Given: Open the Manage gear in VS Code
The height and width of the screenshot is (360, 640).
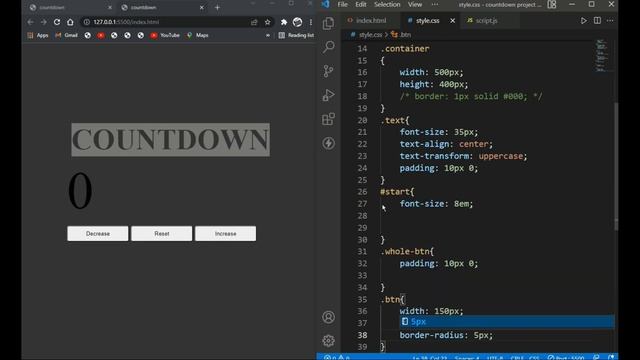Looking at the screenshot, I should (329, 340).
